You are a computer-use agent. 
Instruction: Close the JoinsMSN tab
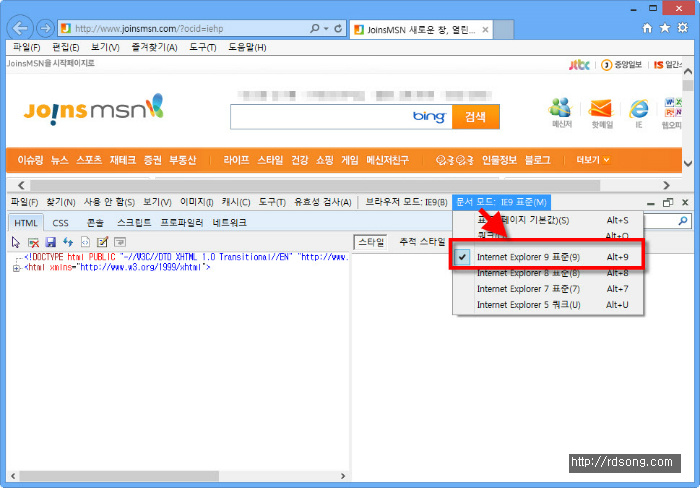[x=485, y=30]
